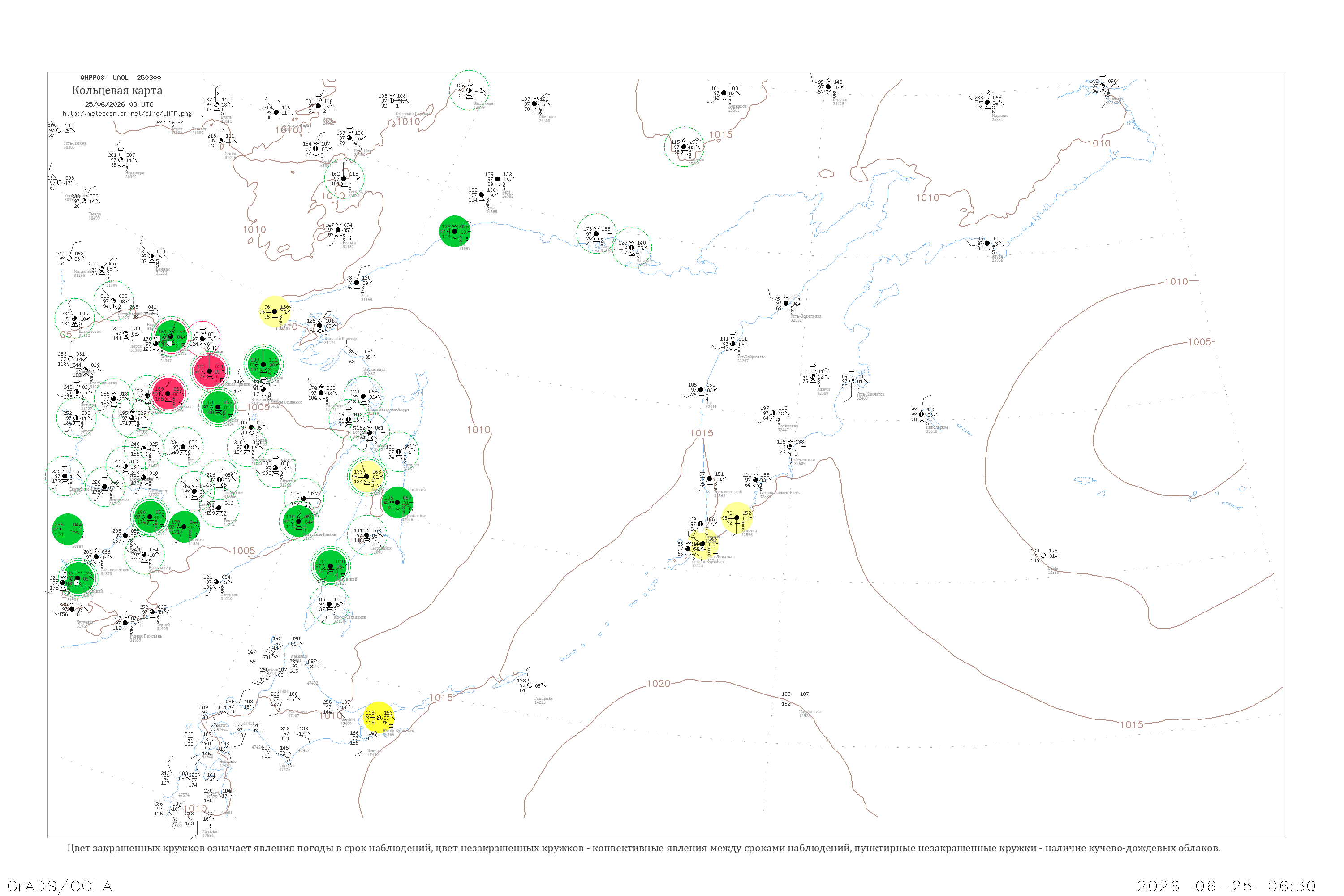Screen dimensions: 1344x896
Task: Click the station label Семлячики
Action: (805, 460)
